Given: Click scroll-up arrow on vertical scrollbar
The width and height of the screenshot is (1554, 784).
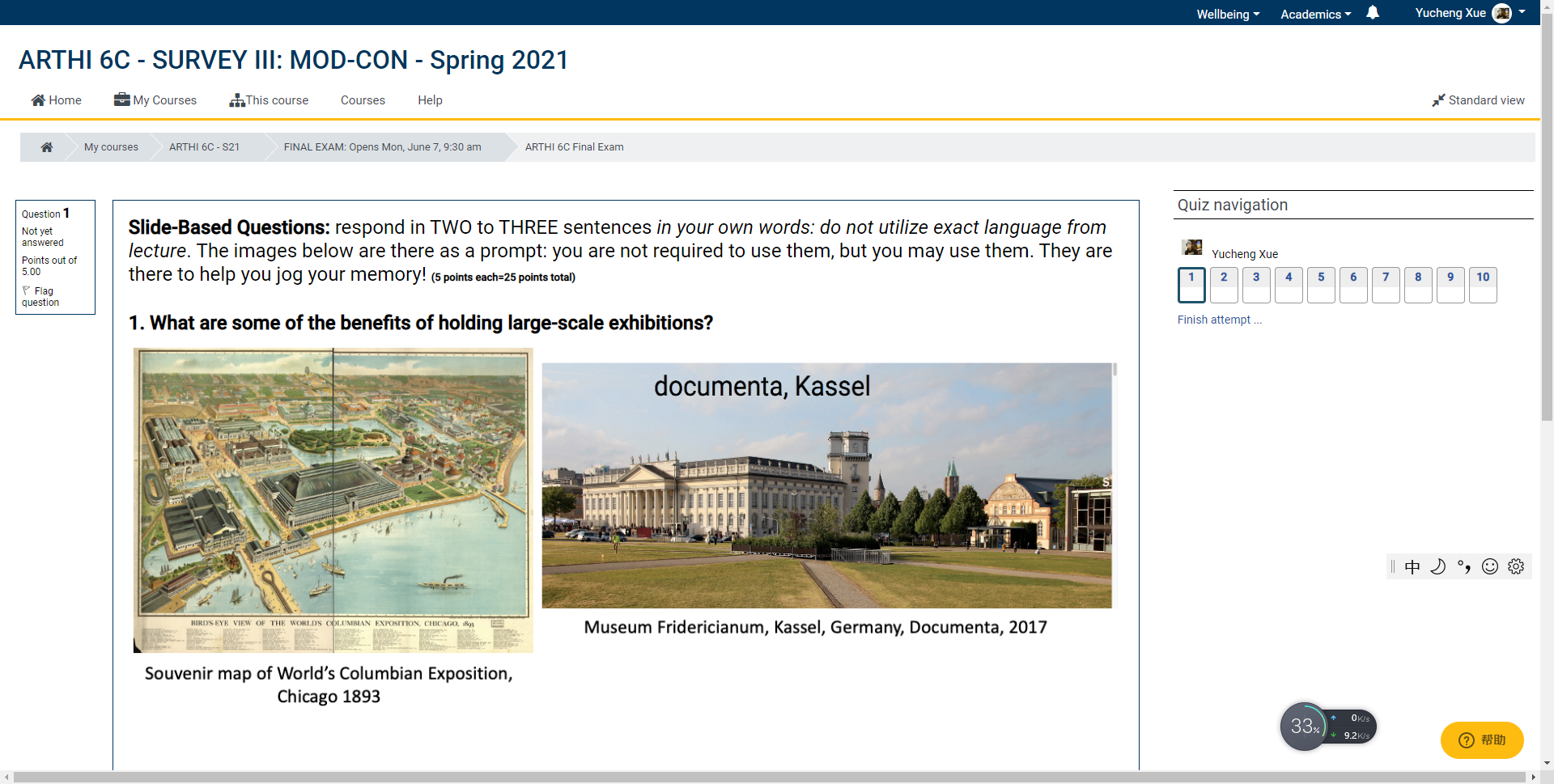Looking at the screenshot, I should click(x=1547, y=5).
